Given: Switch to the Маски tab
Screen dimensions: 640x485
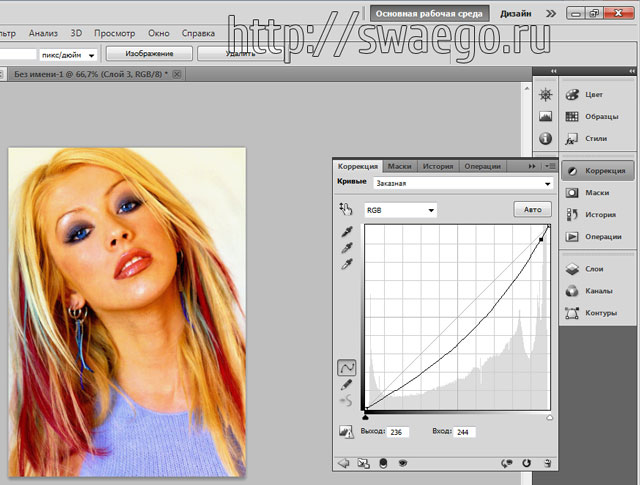Looking at the screenshot, I should coord(399,166).
